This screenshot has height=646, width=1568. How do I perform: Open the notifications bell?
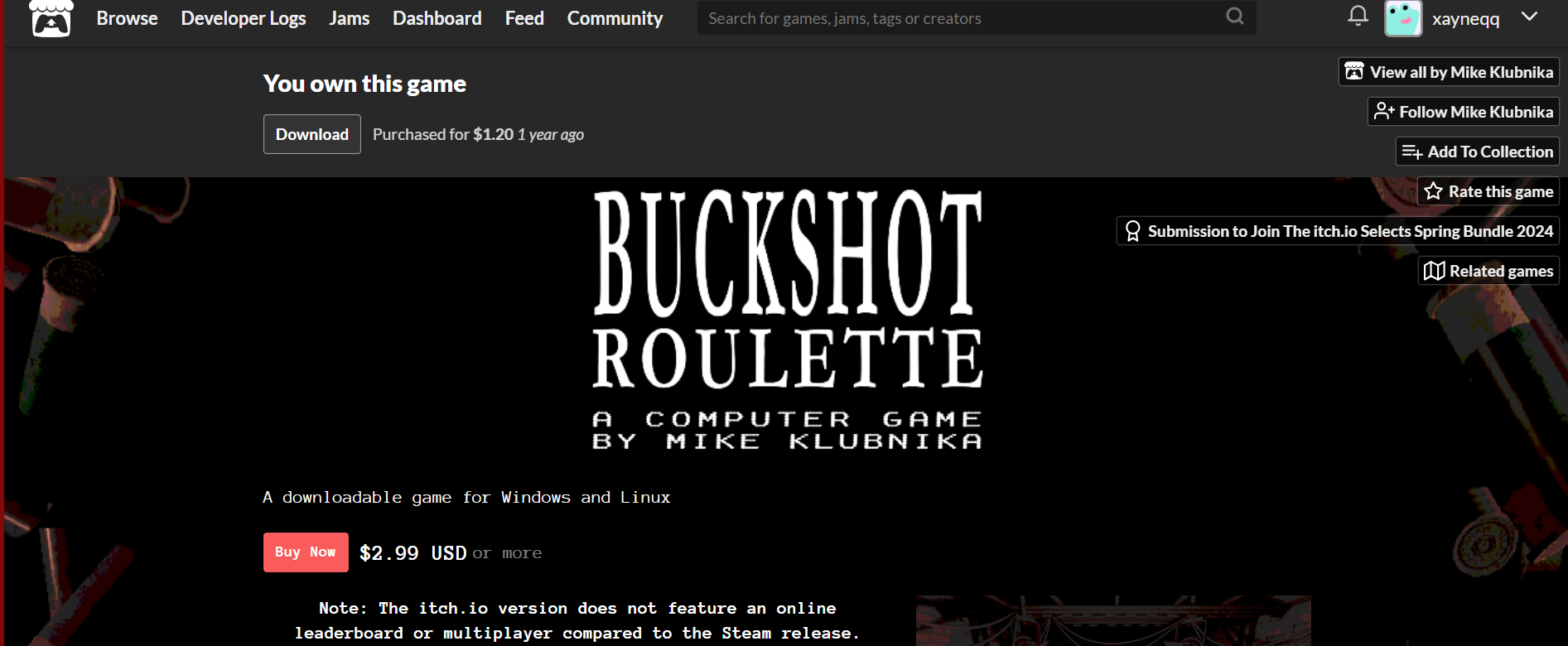click(x=1358, y=16)
